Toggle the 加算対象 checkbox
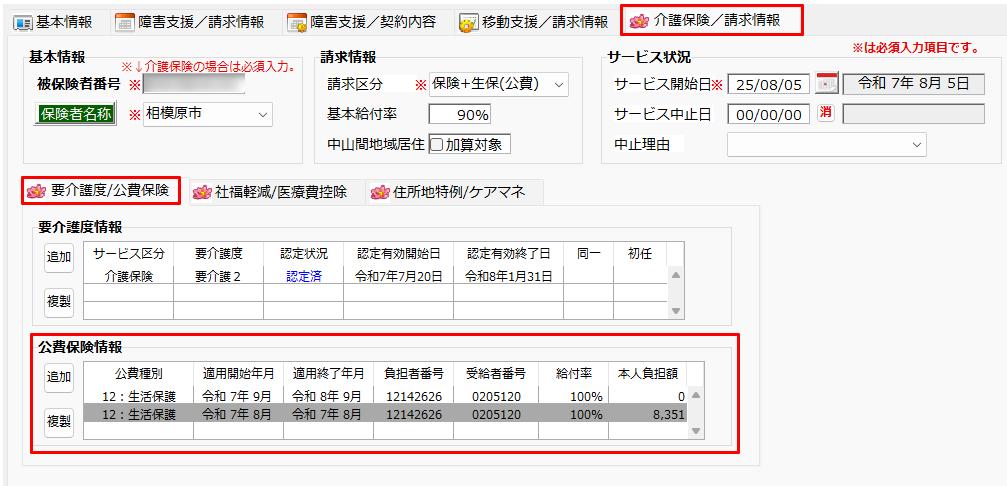The height and width of the screenshot is (486, 1007). [x=437, y=144]
